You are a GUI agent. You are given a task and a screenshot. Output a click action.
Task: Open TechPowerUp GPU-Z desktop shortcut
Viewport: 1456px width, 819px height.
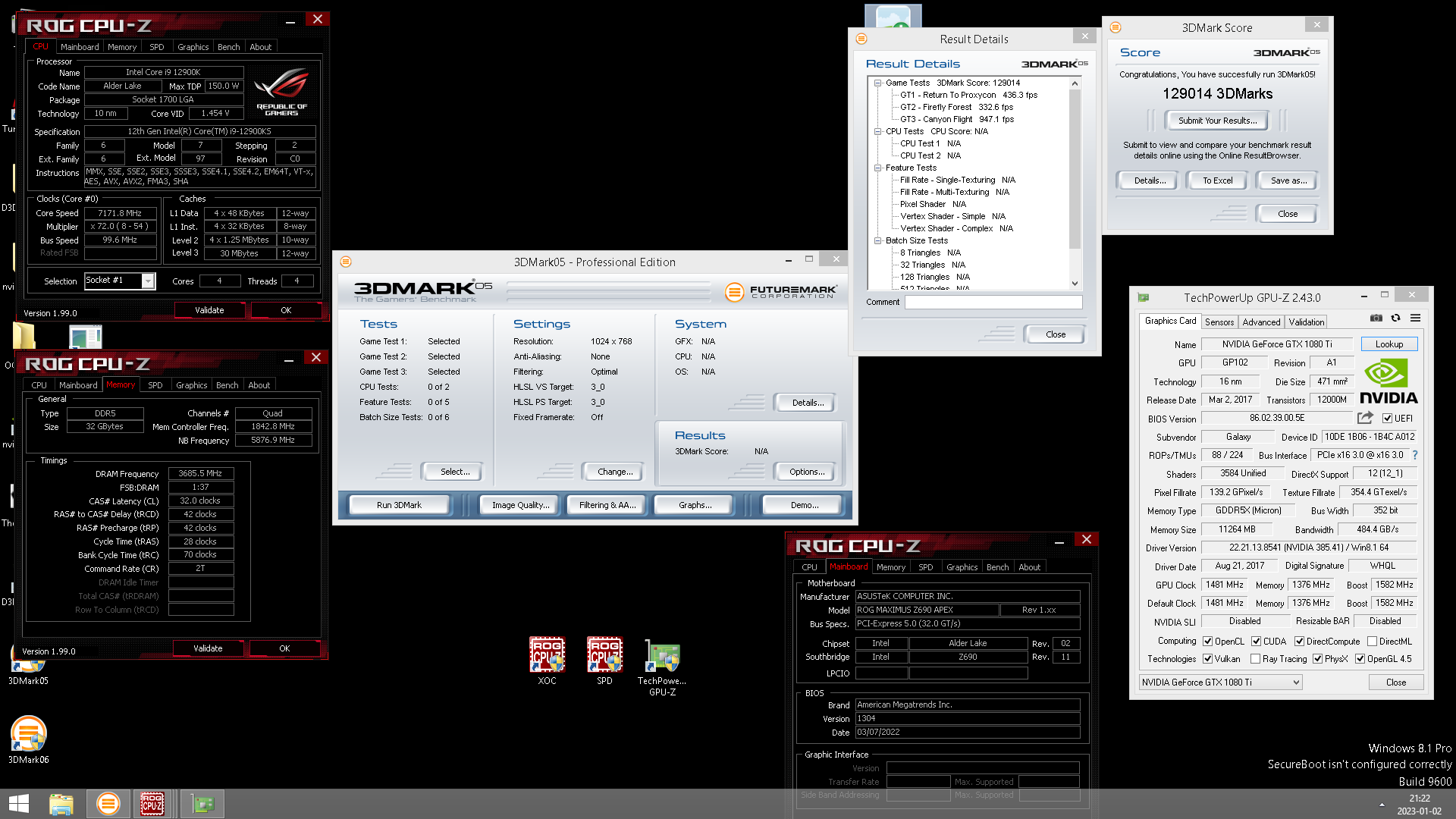pos(662,667)
